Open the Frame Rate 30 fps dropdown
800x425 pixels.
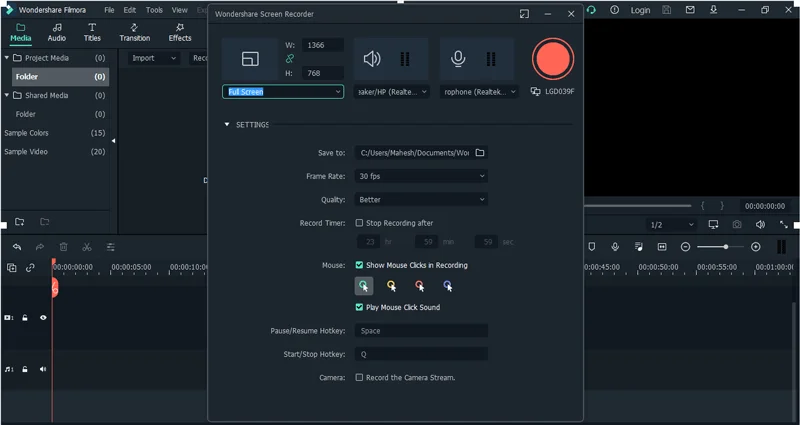point(421,176)
